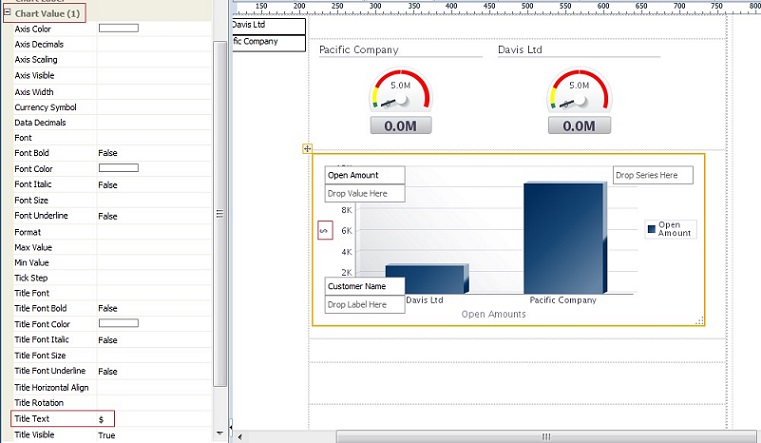Click the horizontal scrollbar left arrow

coord(239,437)
